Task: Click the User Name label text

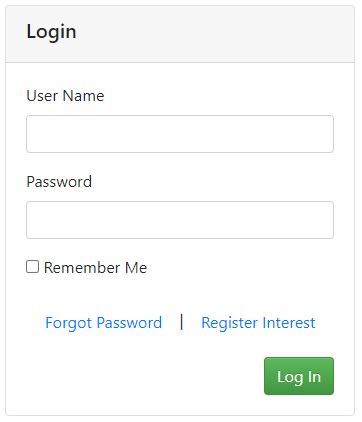Action: (x=65, y=96)
